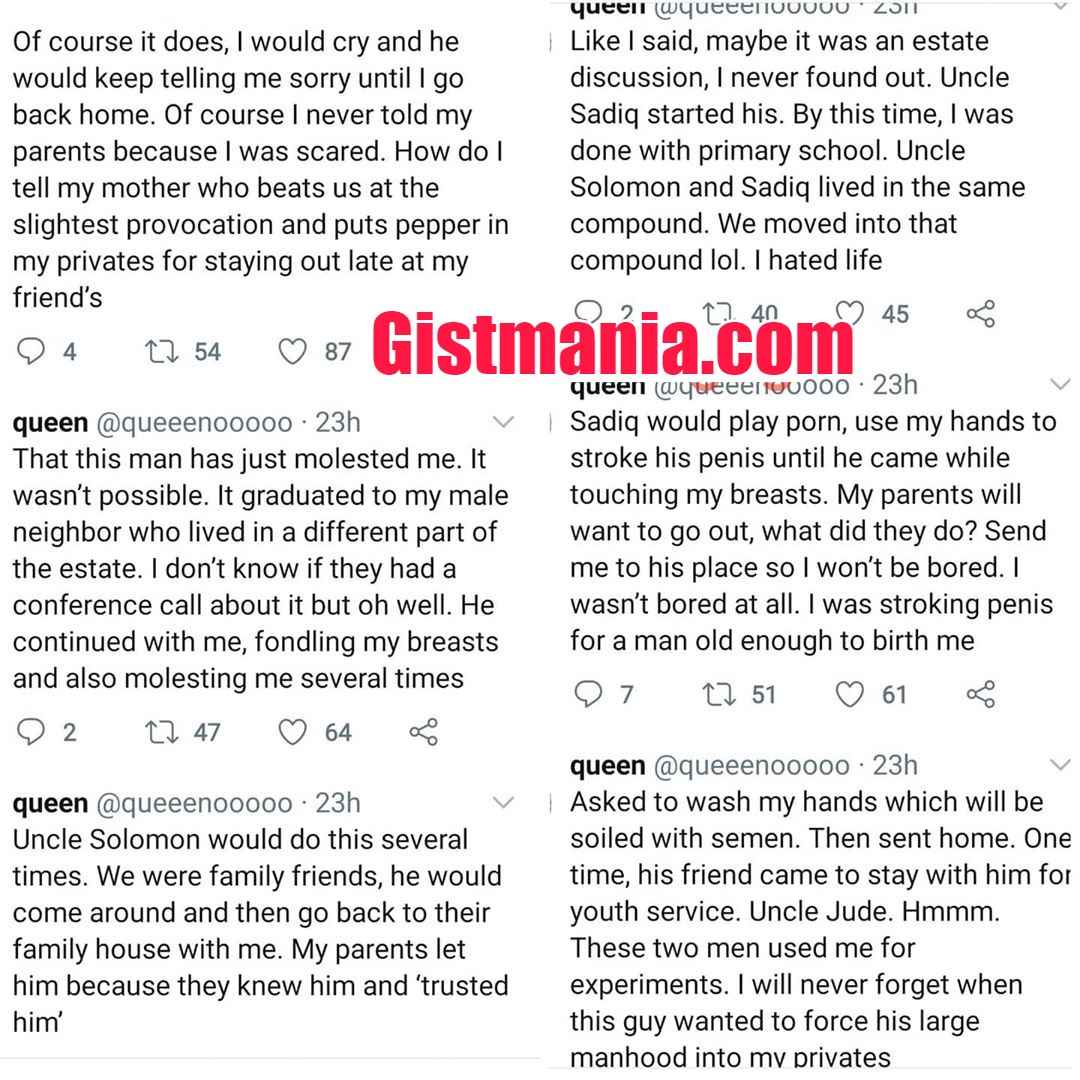
Task: Open chevron menu on 'Asked to wash' tweet
Action: point(1060,764)
